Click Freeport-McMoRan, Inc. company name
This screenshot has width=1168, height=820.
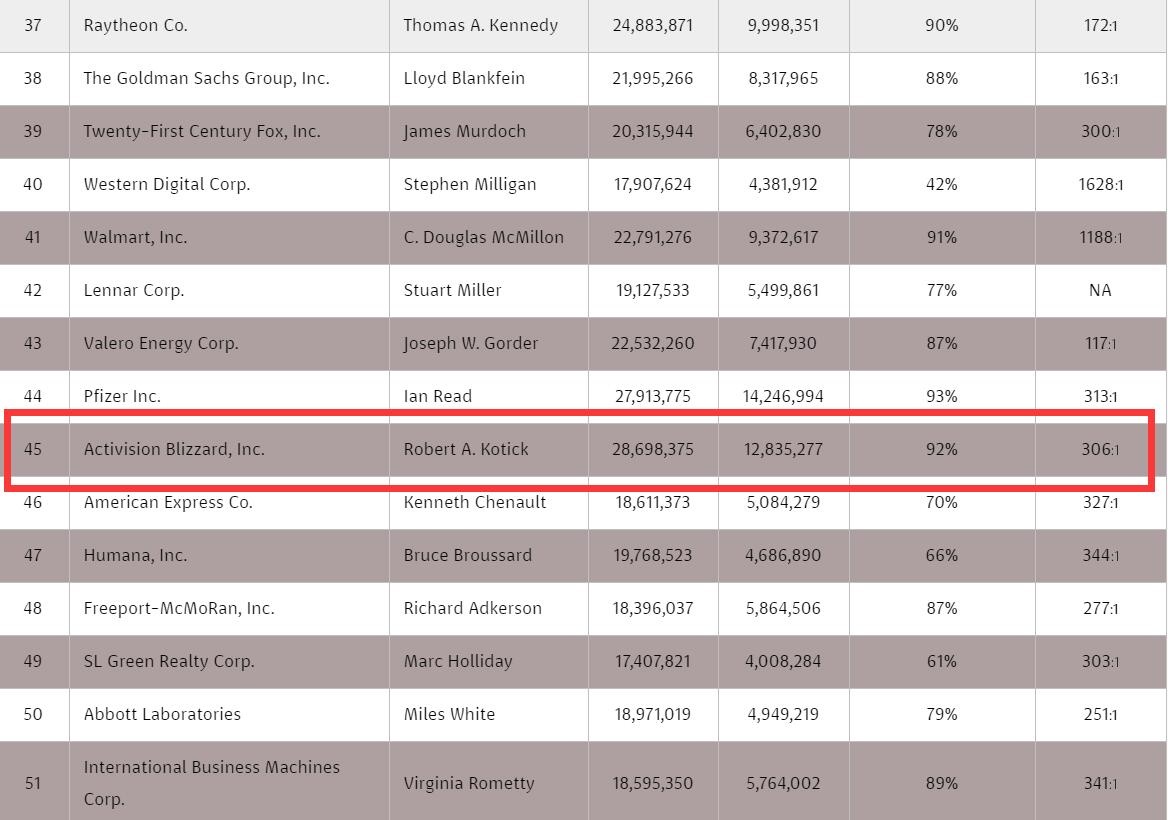click(x=179, y=608)
